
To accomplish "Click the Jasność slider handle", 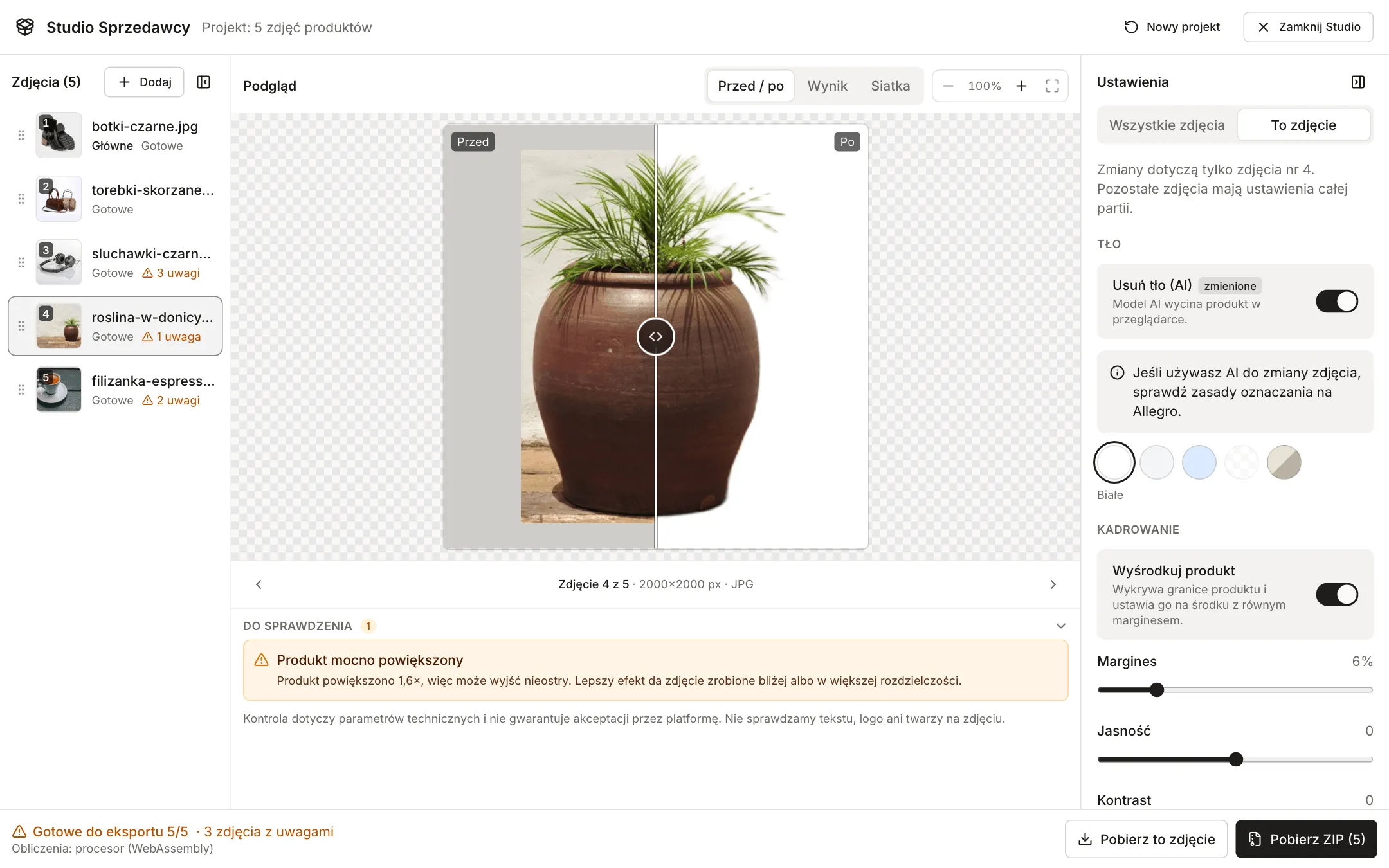I will pos(1235,759).
